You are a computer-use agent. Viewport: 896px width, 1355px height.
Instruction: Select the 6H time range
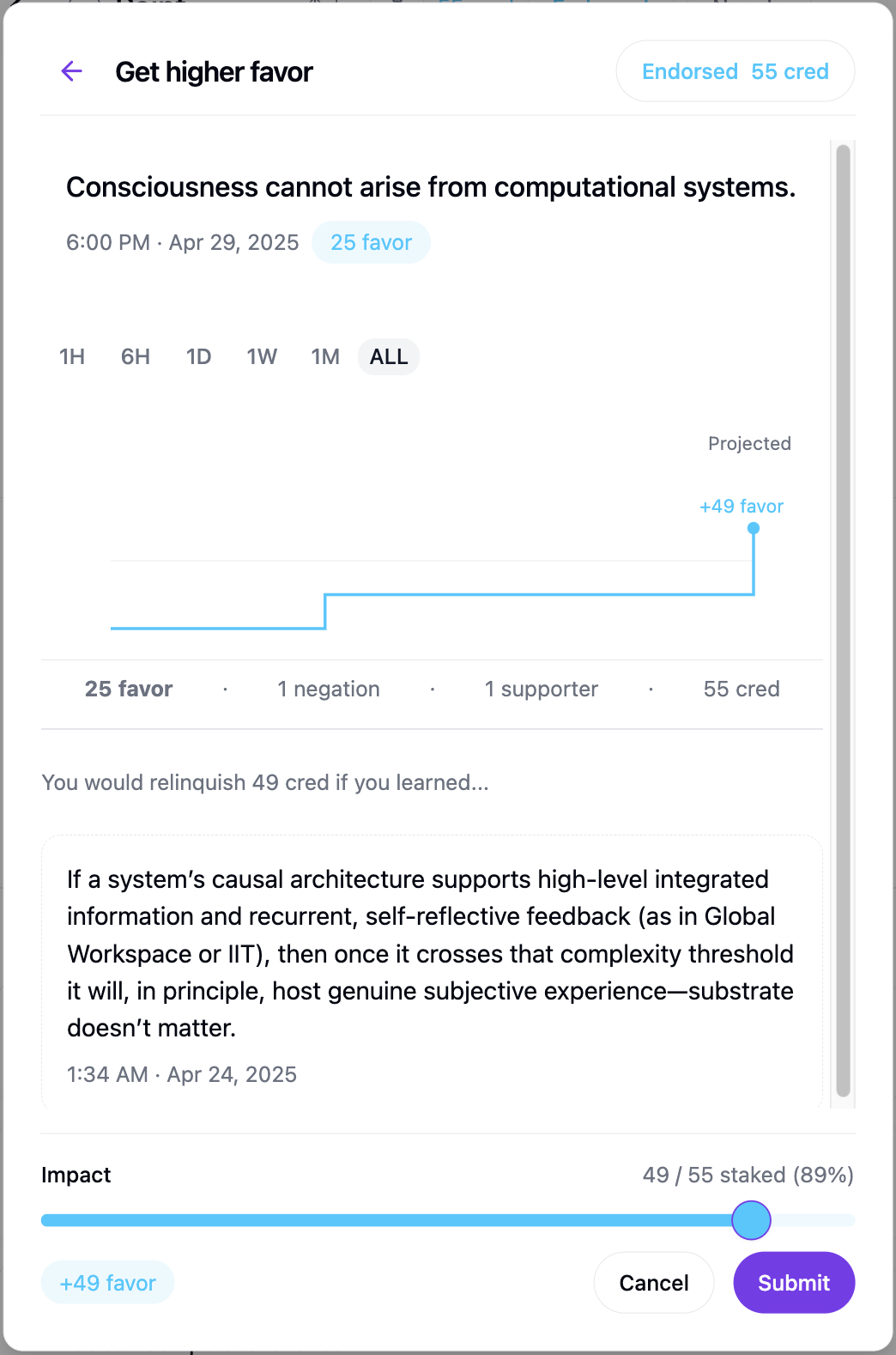(x=136, y=356)
